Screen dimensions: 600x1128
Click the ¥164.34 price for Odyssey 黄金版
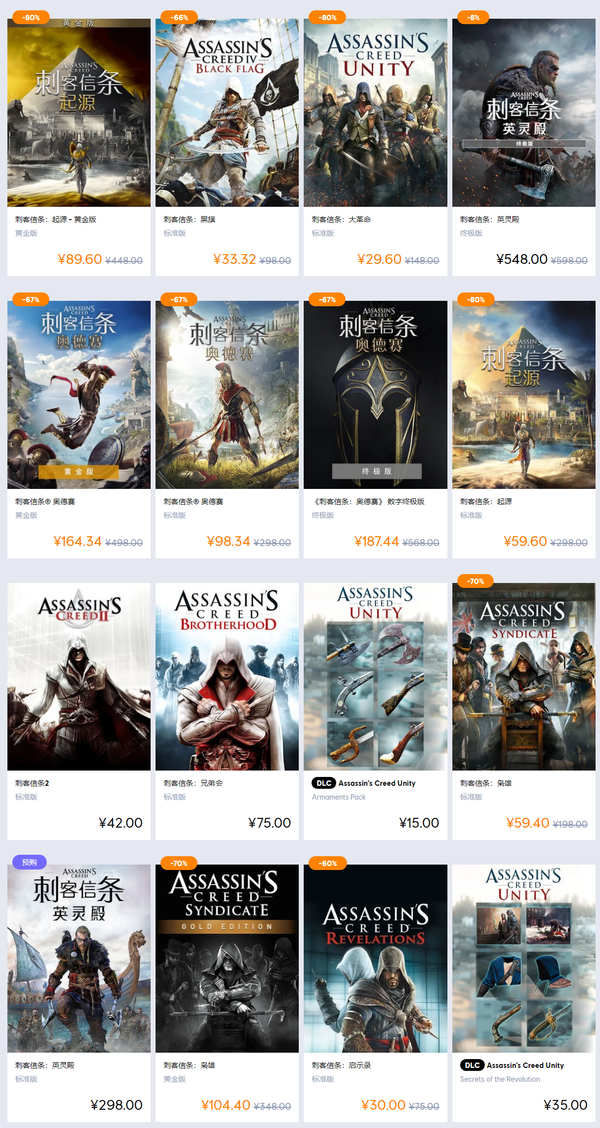[77, 541]
